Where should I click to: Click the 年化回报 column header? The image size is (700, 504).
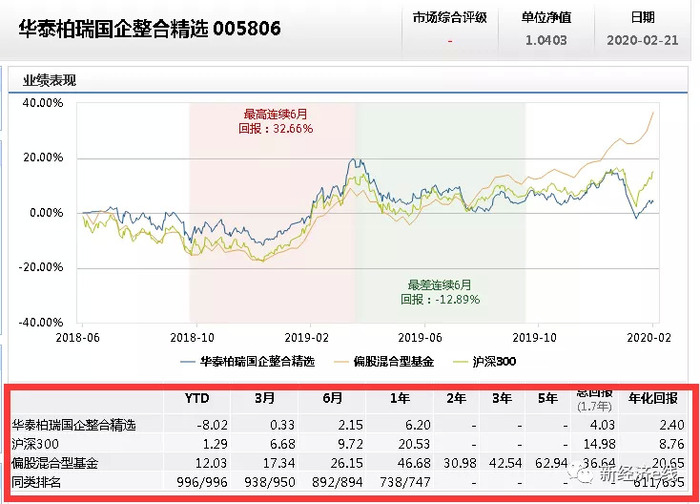pyautogui.click(x=653, y=398)
